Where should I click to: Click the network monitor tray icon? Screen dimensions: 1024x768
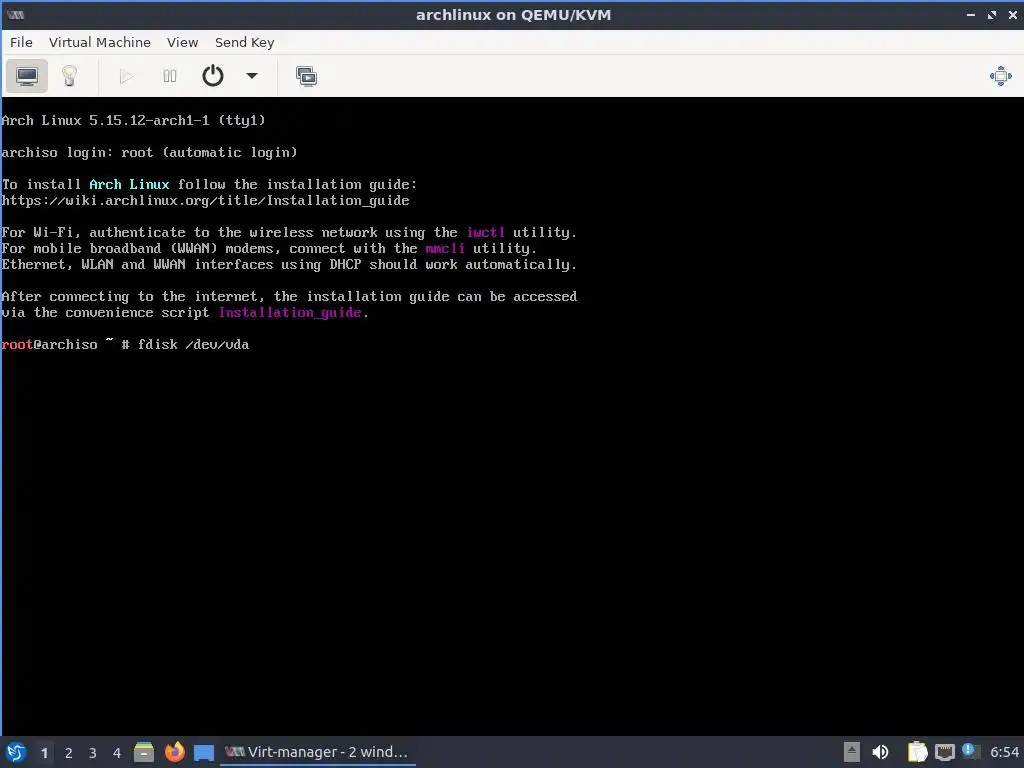944,752
